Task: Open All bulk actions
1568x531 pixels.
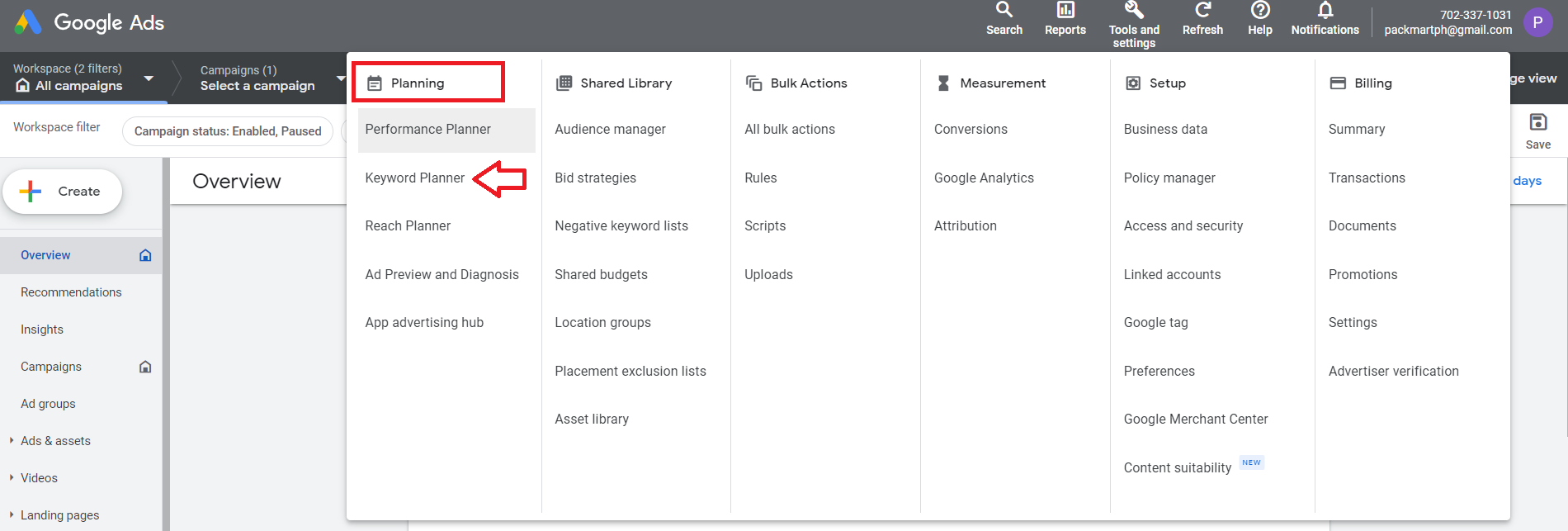Action: [x=790, y=129]
